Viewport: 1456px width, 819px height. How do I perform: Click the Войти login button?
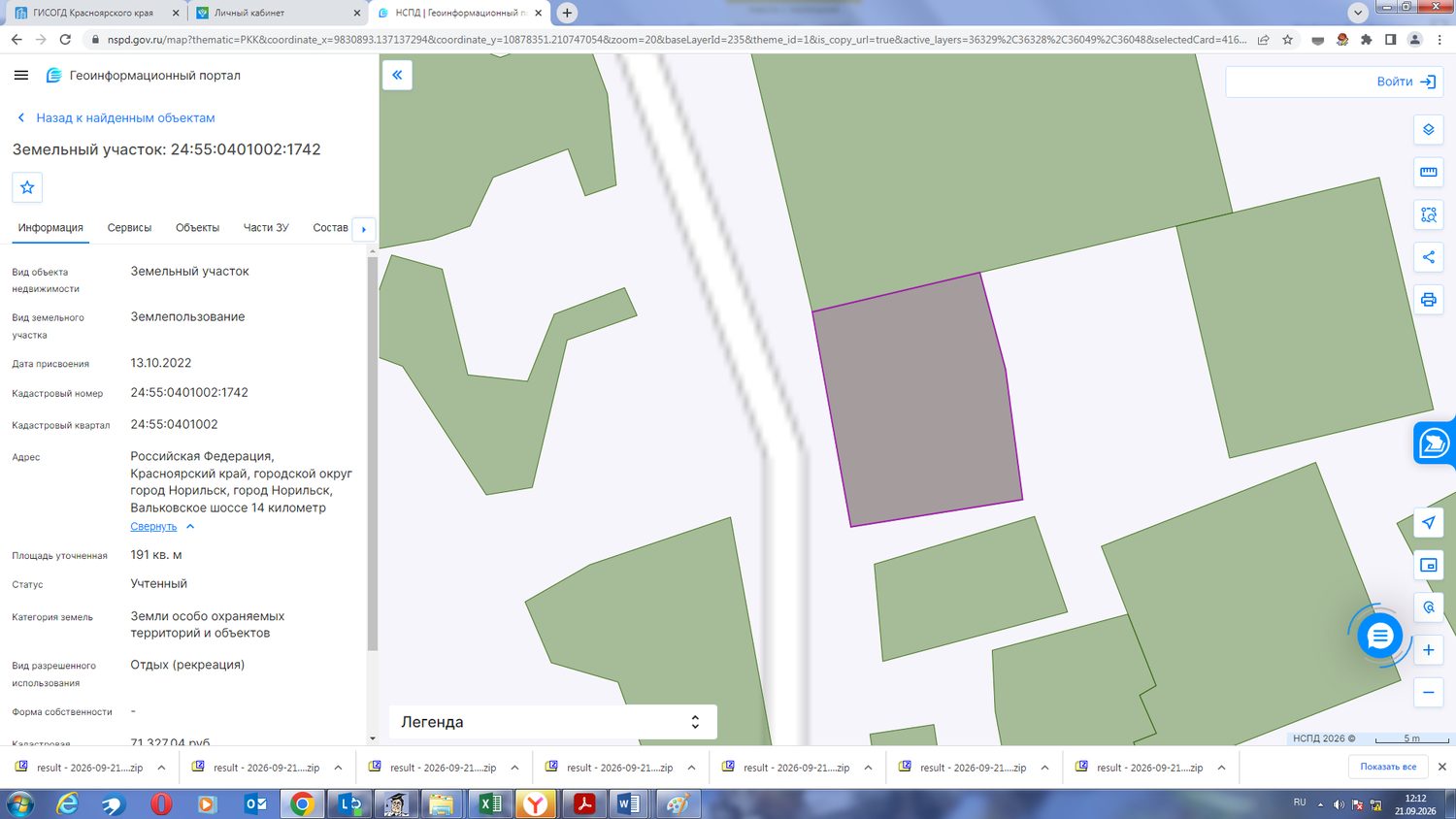coord(1406,82)
